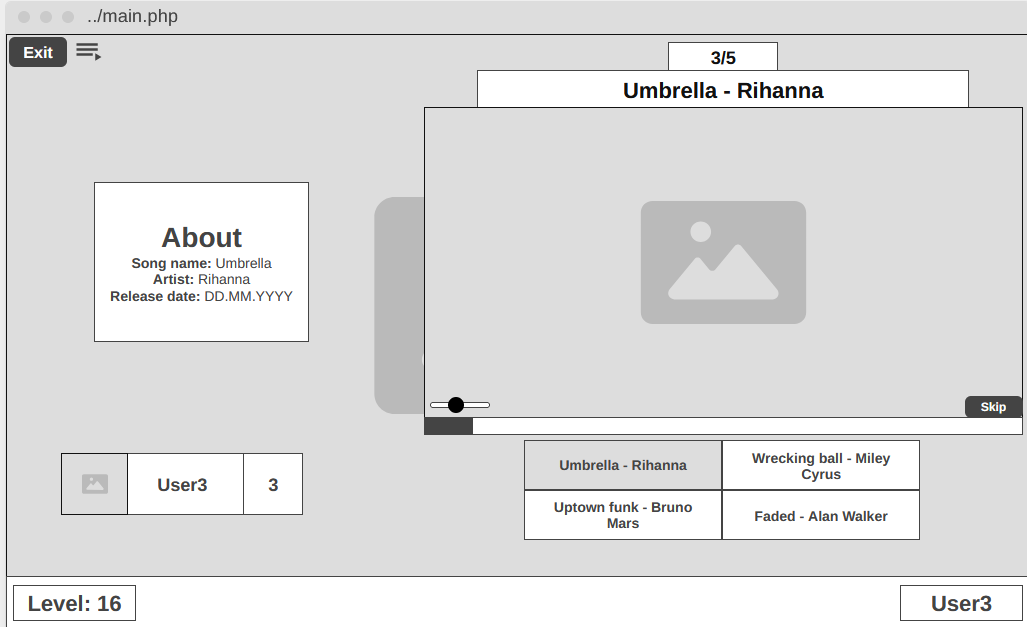The width and height of the screenshot is (1027, 627).
Task: Open the playlist queue icon
Action: pyautogui.click(x=89, y=51)
